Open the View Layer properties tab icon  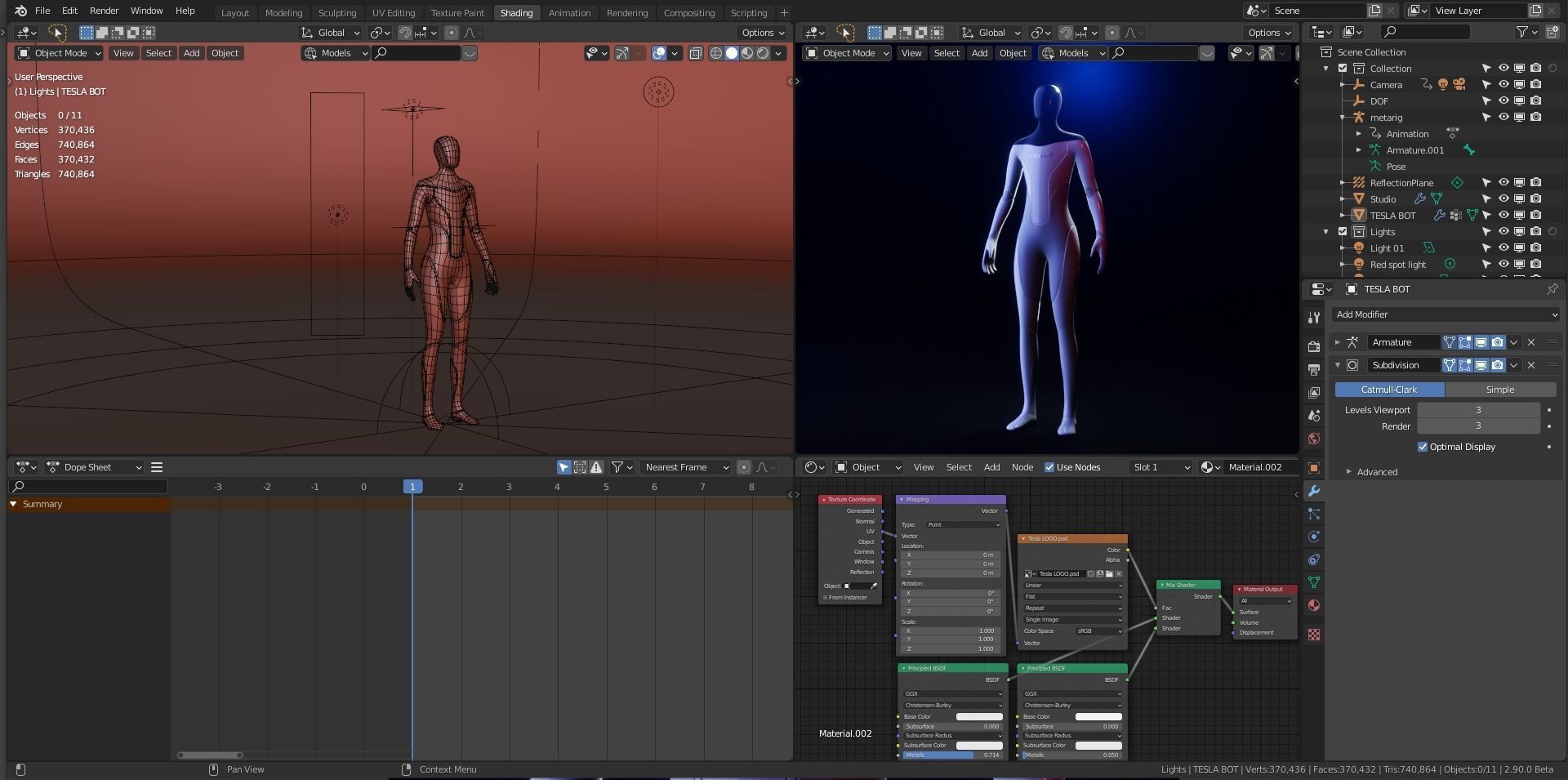click(1313, 392)
